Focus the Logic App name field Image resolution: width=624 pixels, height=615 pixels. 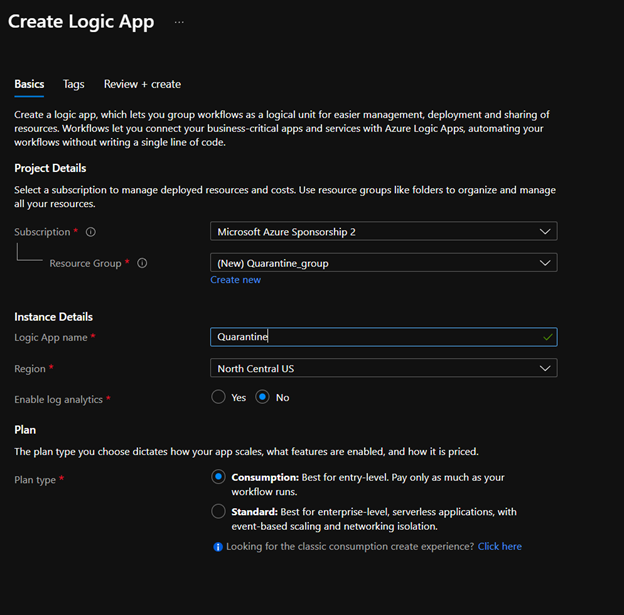[x=384, y=337]
